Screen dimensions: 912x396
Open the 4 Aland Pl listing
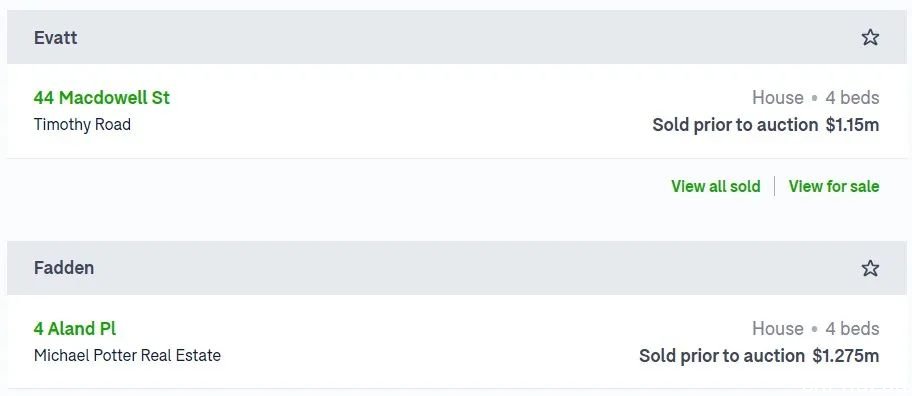[x=75, y=329]
